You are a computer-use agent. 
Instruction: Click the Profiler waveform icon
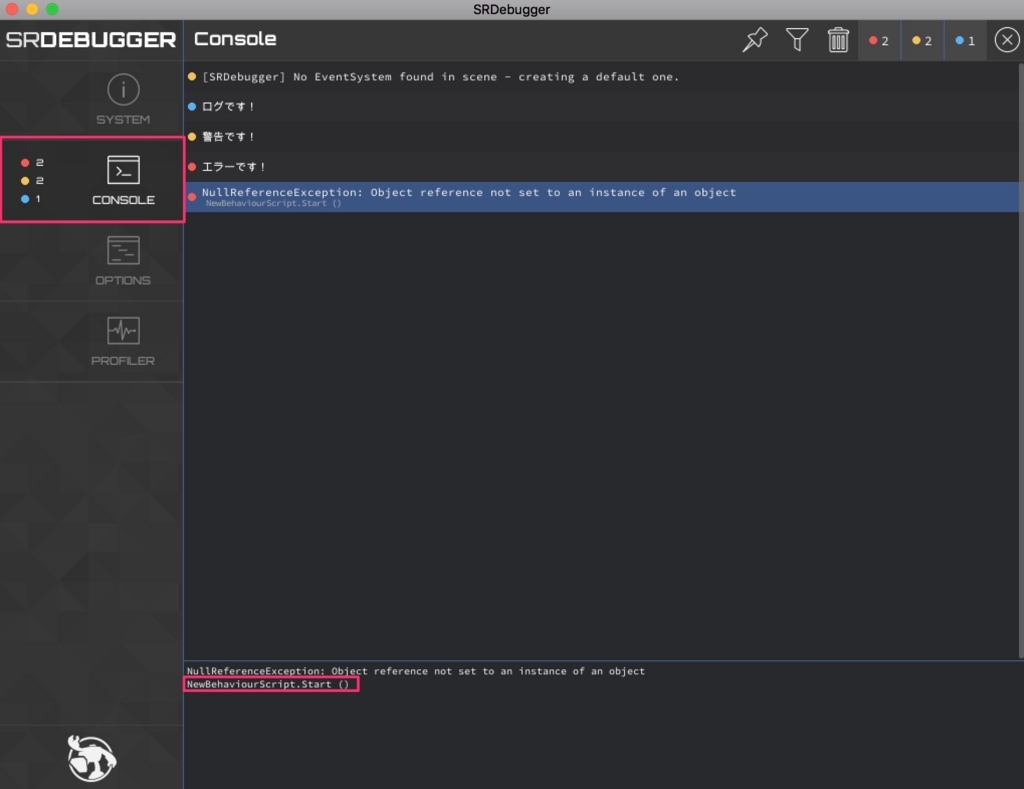coord(123,330)
